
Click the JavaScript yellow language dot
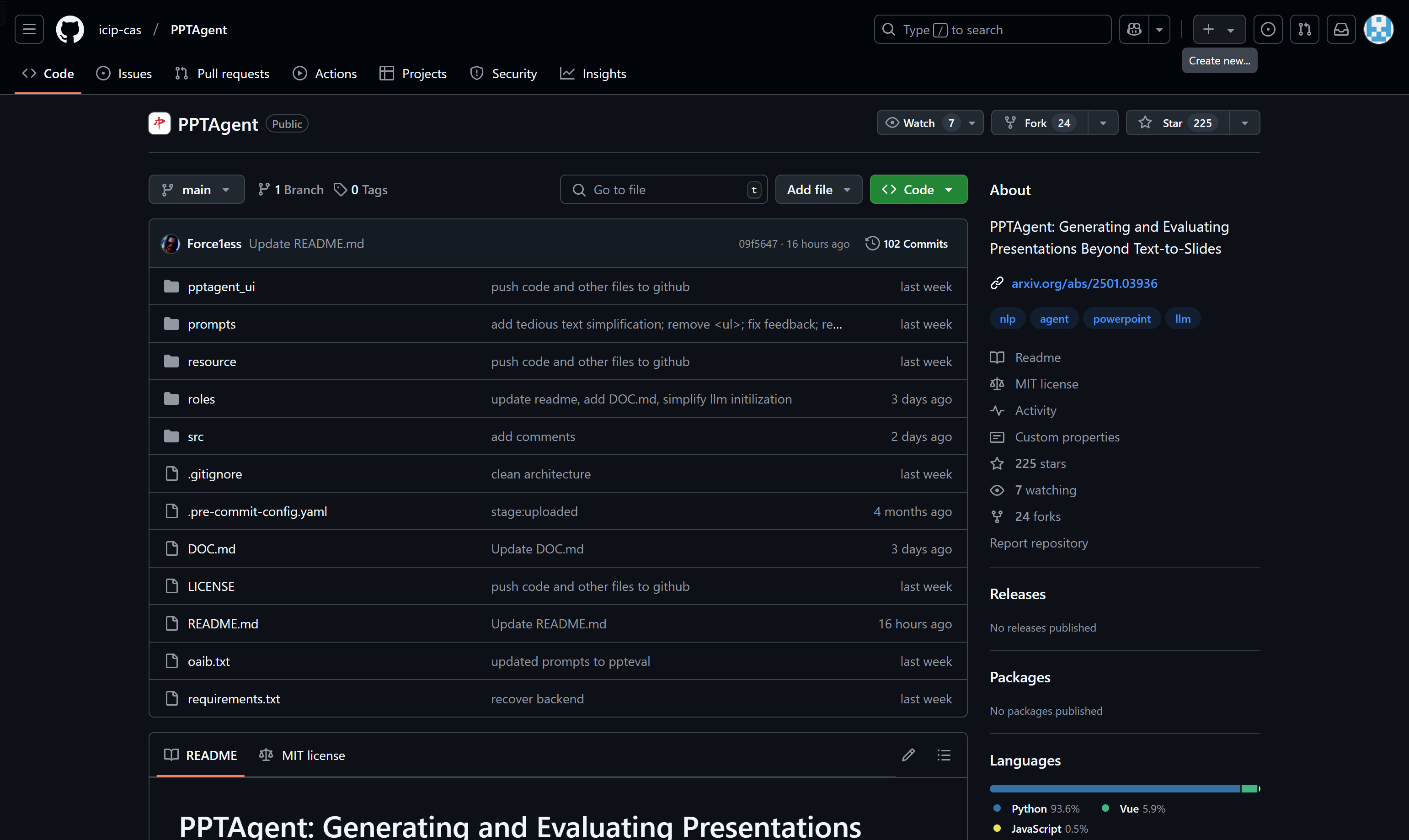coord(997,828)
